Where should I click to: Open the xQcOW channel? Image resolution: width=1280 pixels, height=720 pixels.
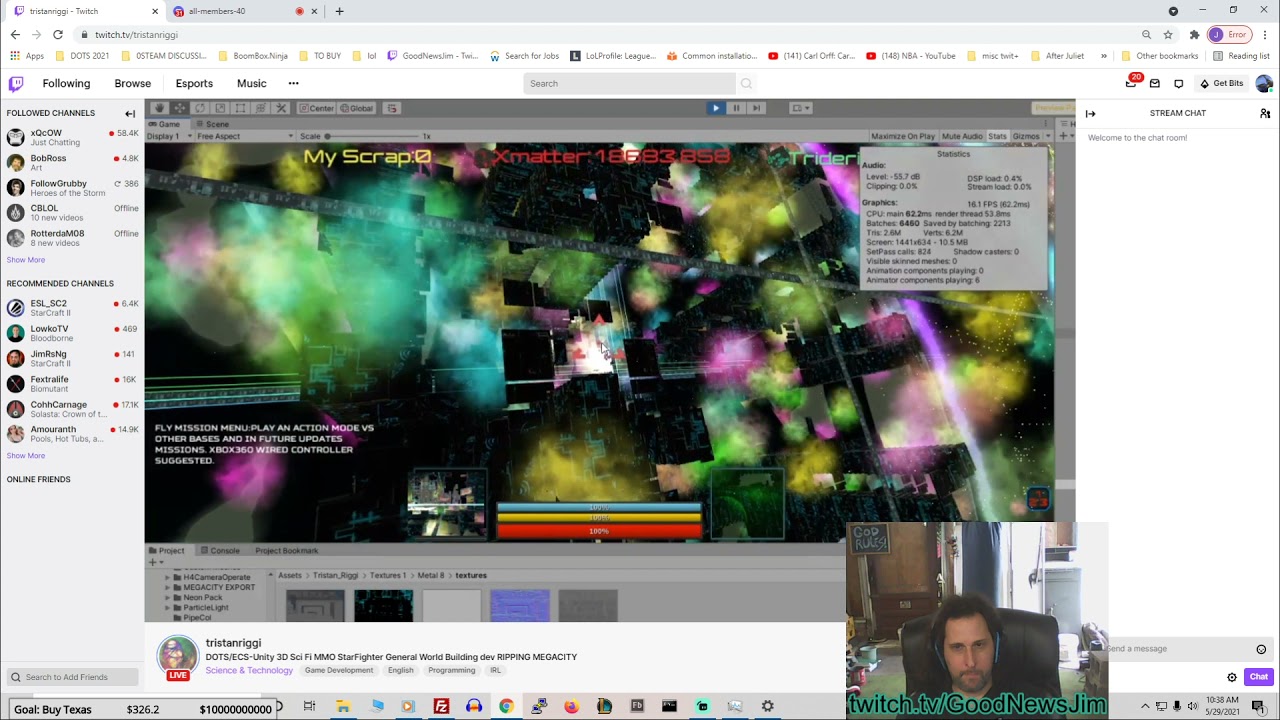coord(72,137)
